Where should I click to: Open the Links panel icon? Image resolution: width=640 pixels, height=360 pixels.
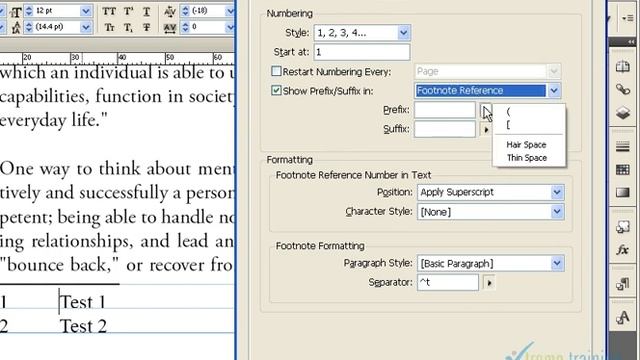pos(622,89)
